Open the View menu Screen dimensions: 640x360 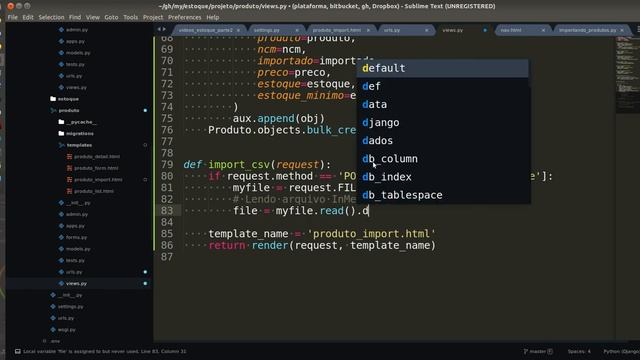(93, 17)
